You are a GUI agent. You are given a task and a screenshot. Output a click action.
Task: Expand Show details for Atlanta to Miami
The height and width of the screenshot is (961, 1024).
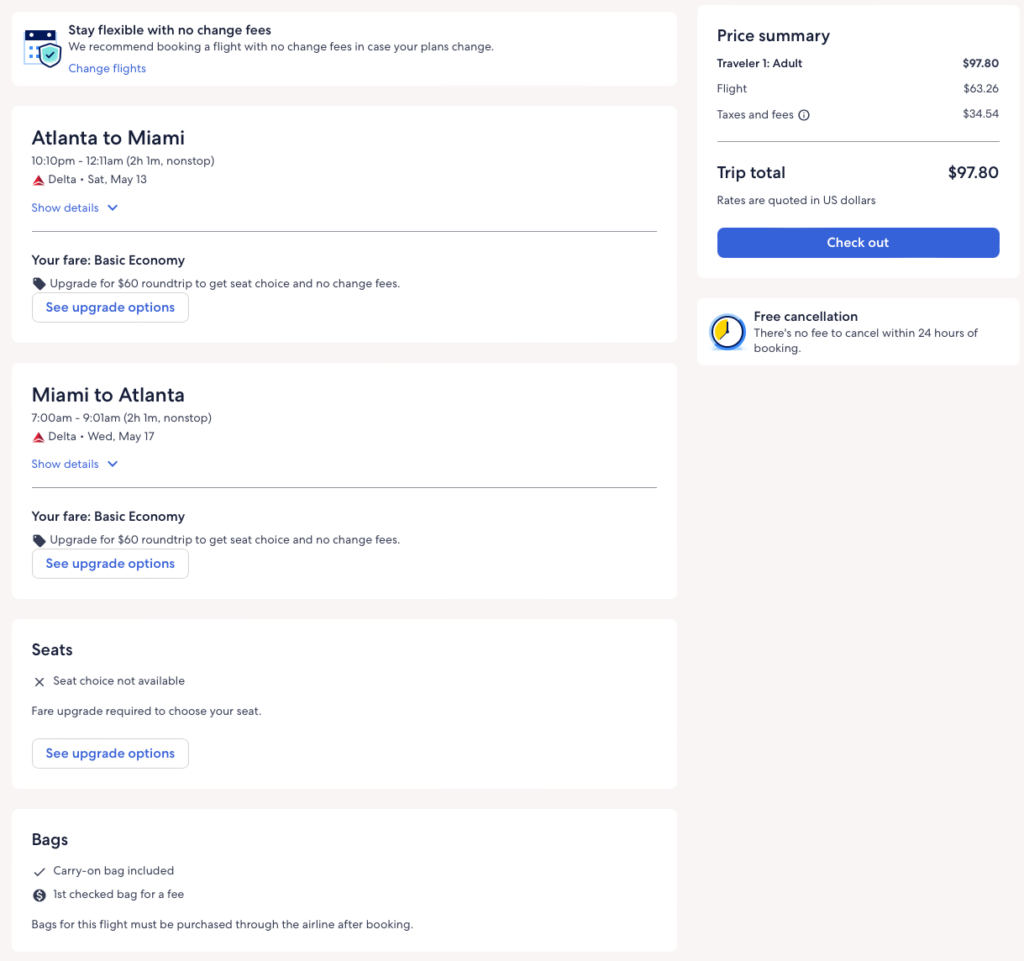pos(75,208)
